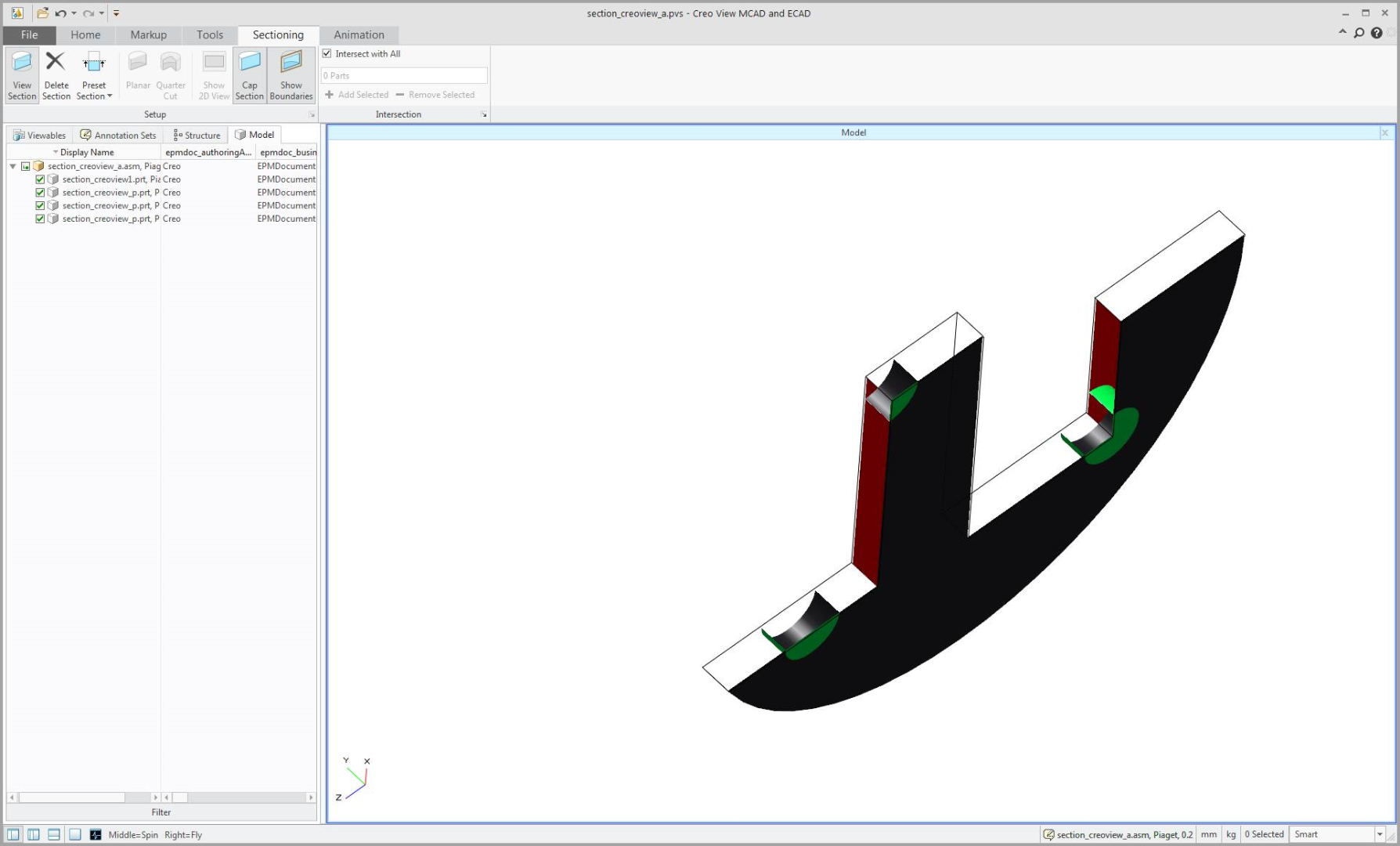Image resolution: width=1400 pixels, height=846 pixels.
Task: Click the tree panel horizontal scrollbar
Action: (x=72, y=797)
